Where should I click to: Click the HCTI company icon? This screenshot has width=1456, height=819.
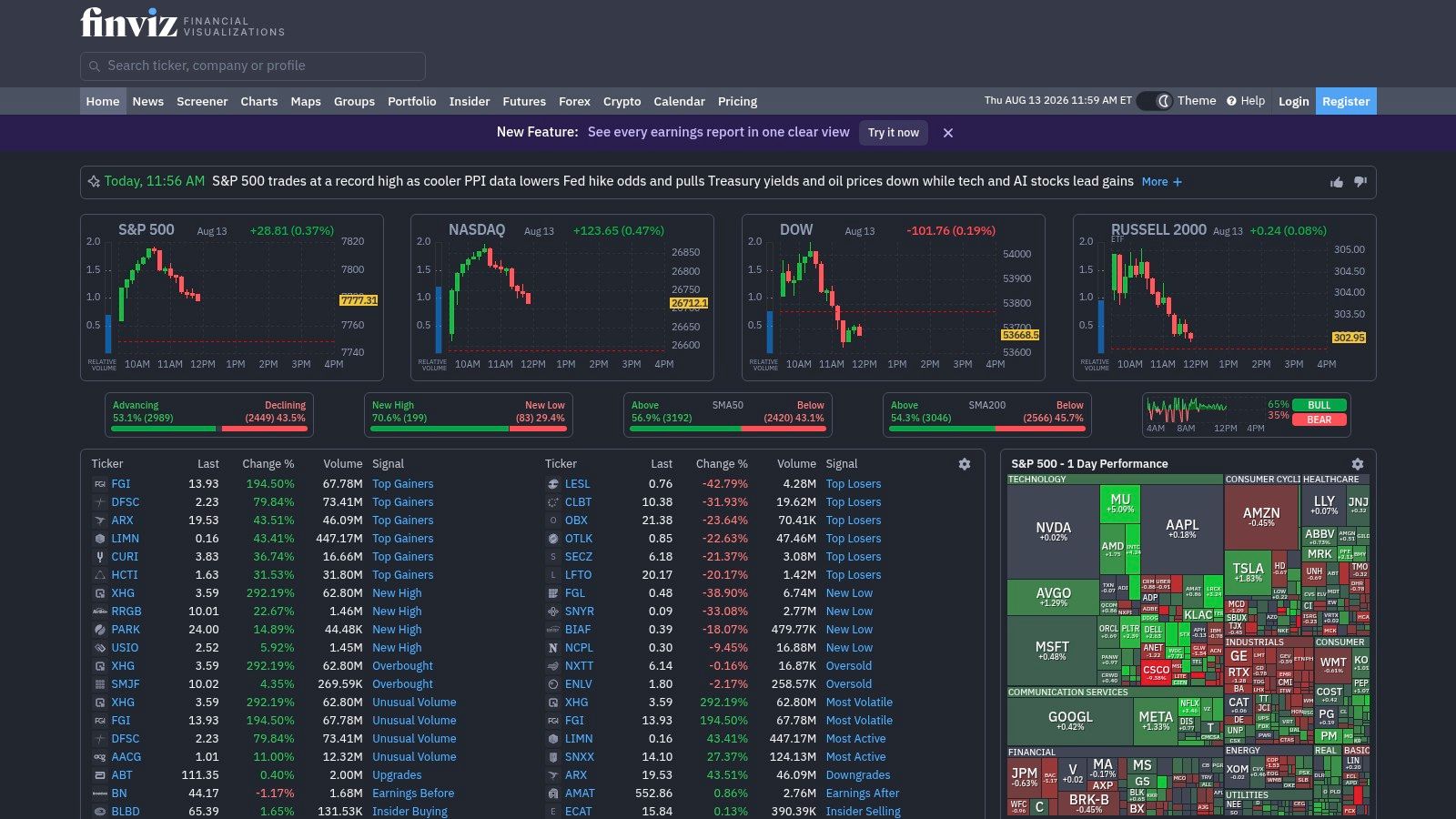coord(100,575)
